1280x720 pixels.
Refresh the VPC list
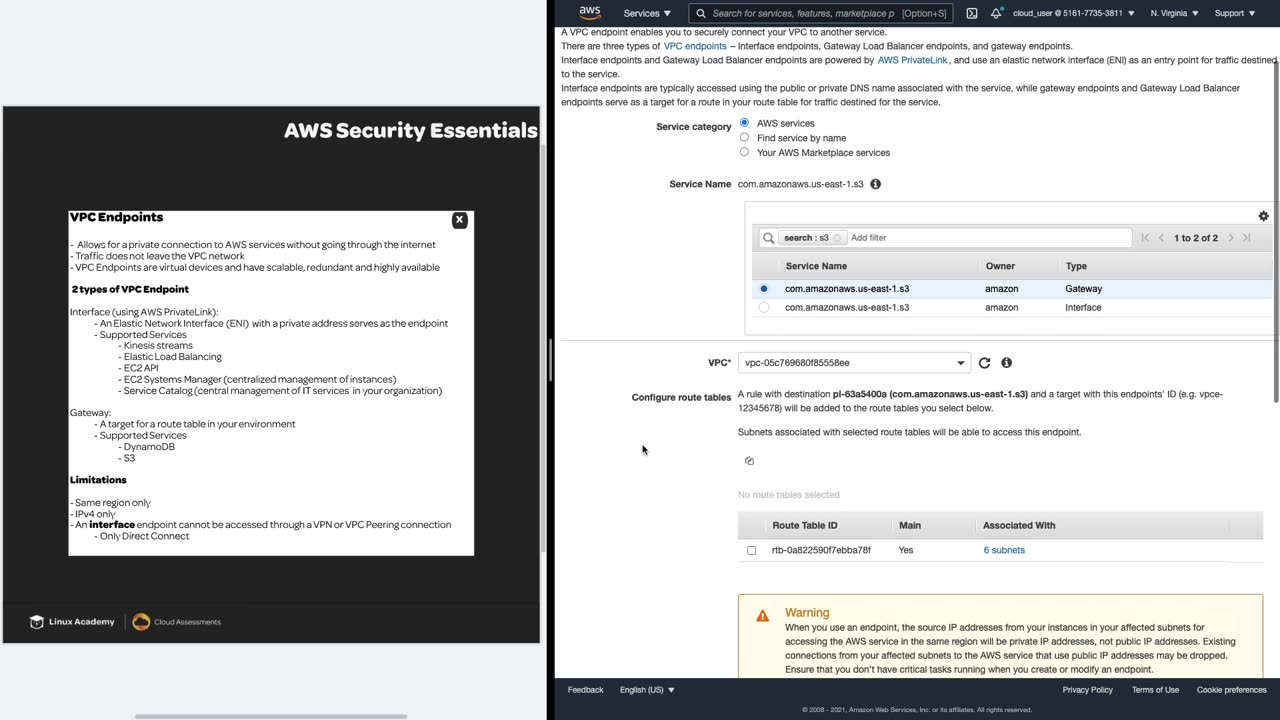(x=984, y=363)
